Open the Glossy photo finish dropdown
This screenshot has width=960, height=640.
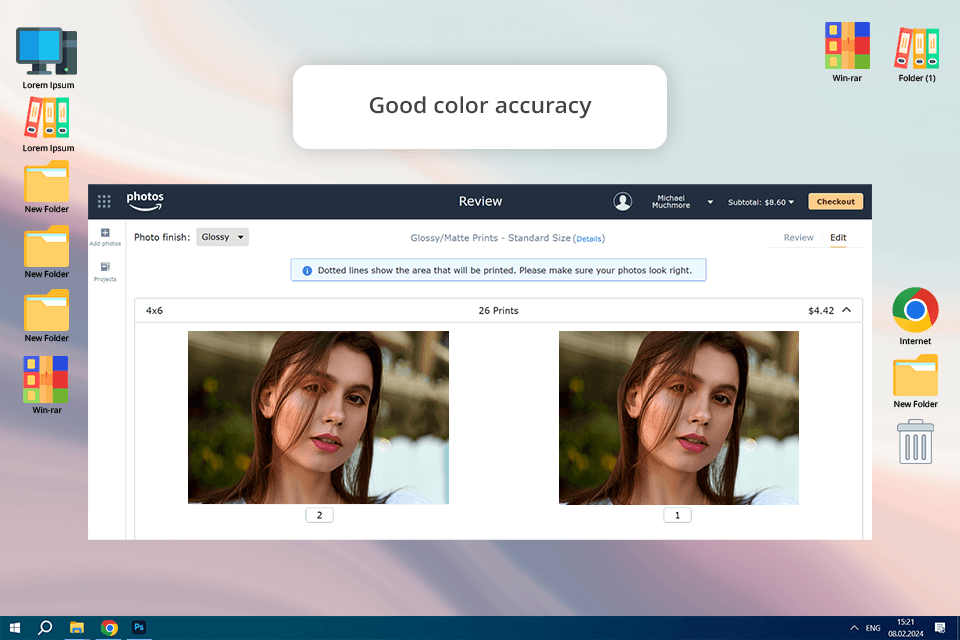click(222, 237)
